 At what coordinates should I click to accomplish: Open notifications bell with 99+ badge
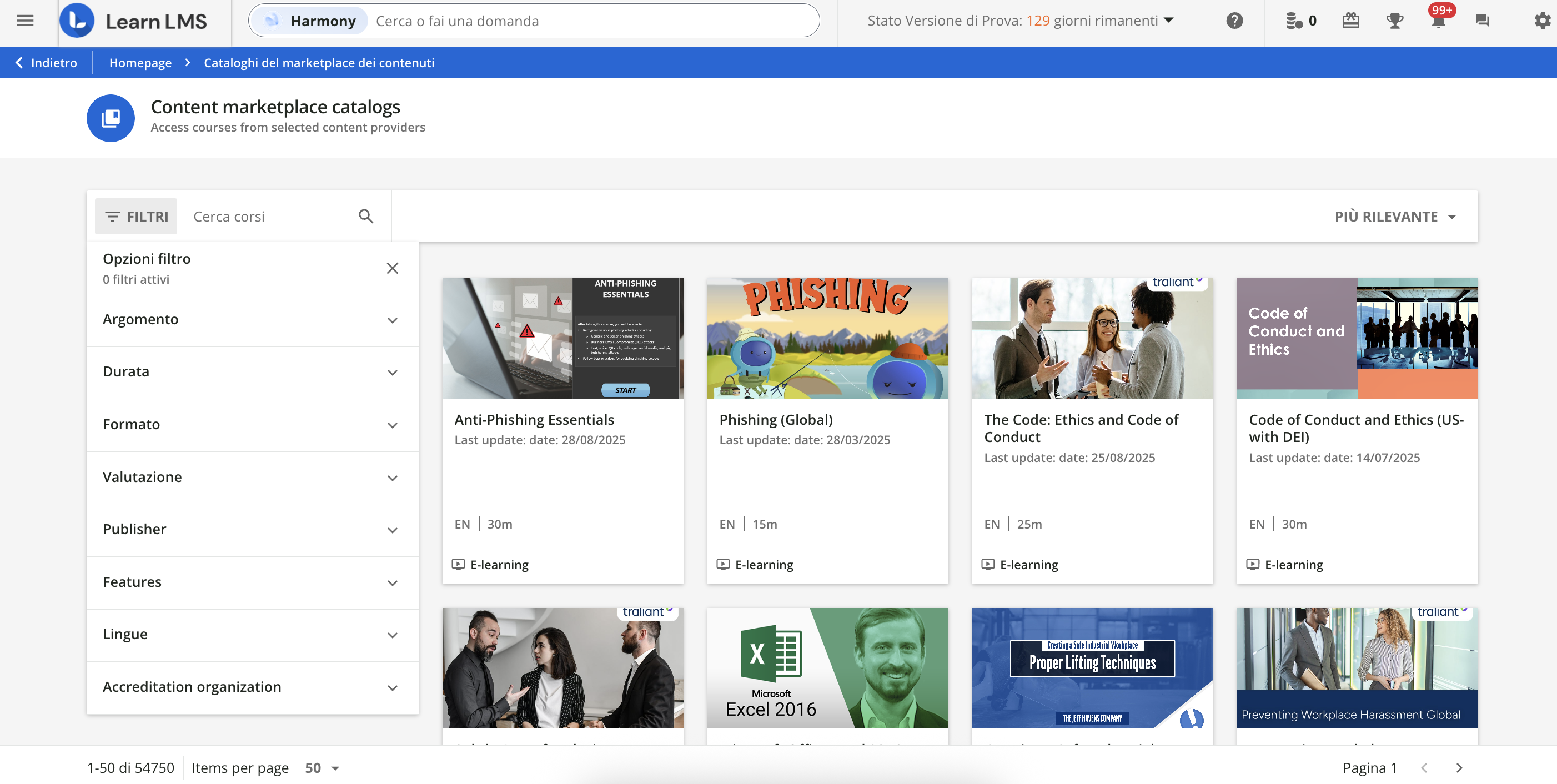click(x=1439, y=21)
